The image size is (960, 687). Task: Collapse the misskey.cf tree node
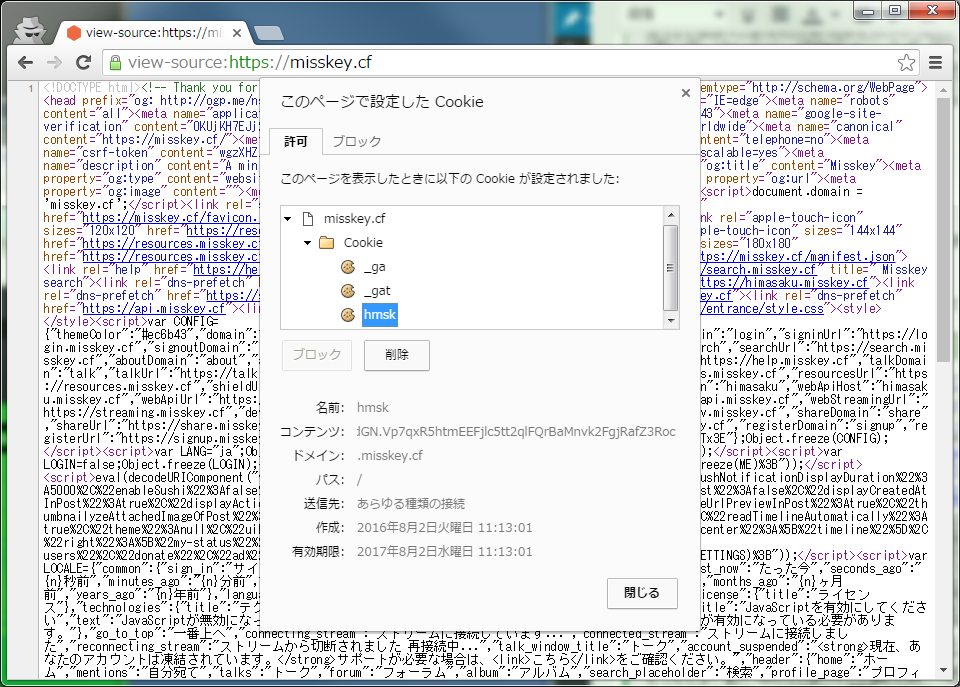(x=288, y=219)
